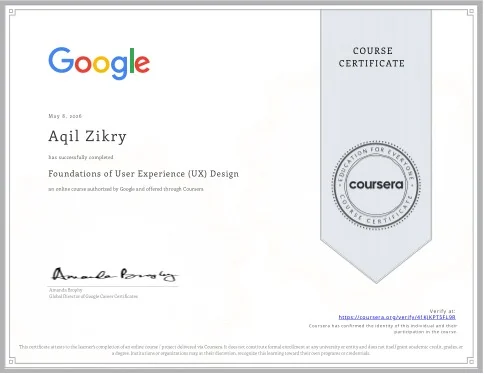Click the 'Verify at:' label
Image resolution: width=484 pixels, height=374 pixels.
tap(442, 311)
